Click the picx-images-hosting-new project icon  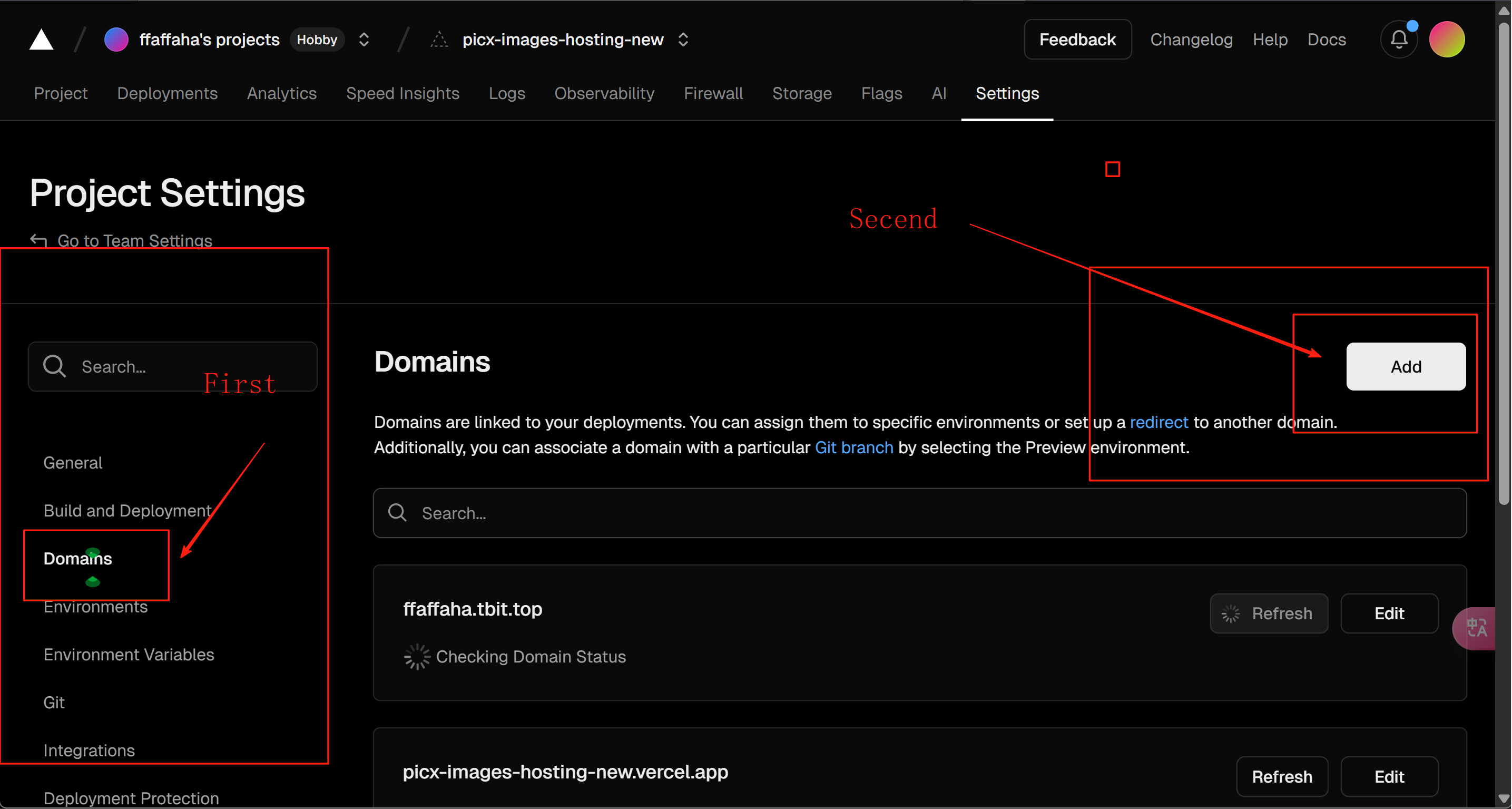[439, 40]
